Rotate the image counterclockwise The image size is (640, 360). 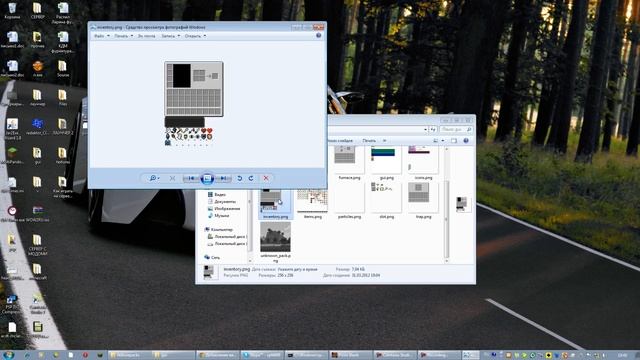coord(240,178)
